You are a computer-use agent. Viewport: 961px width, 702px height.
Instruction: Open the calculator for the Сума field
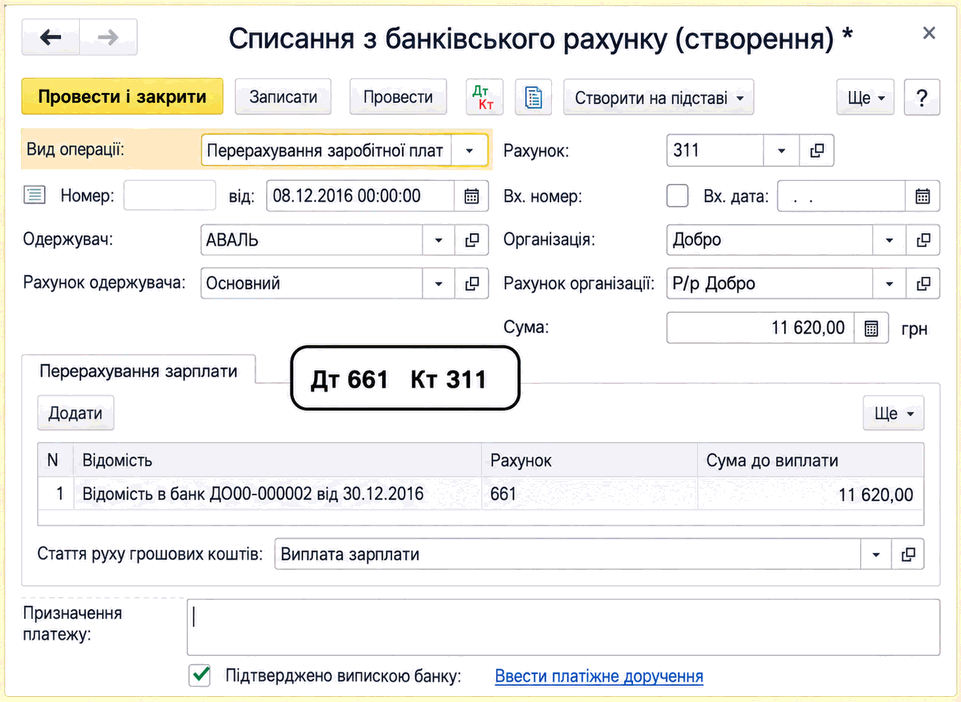(871, 328)
